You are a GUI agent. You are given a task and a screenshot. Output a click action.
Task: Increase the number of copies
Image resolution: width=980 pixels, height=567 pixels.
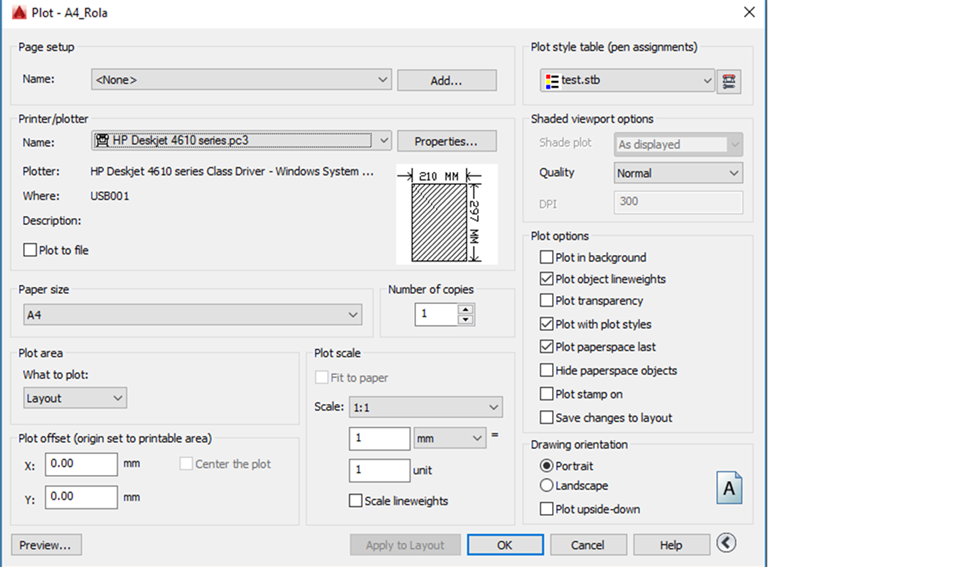(465, 309)
